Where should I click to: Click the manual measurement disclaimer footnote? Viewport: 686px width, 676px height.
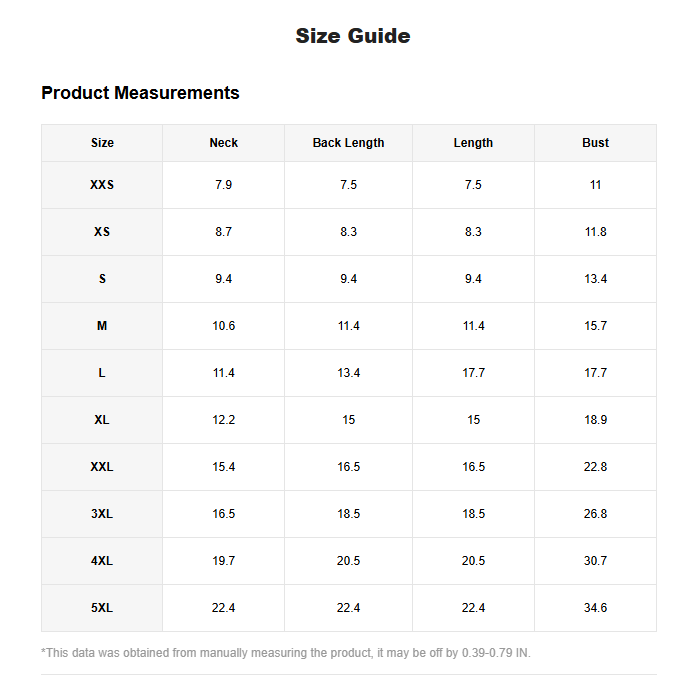coord(285,653)
